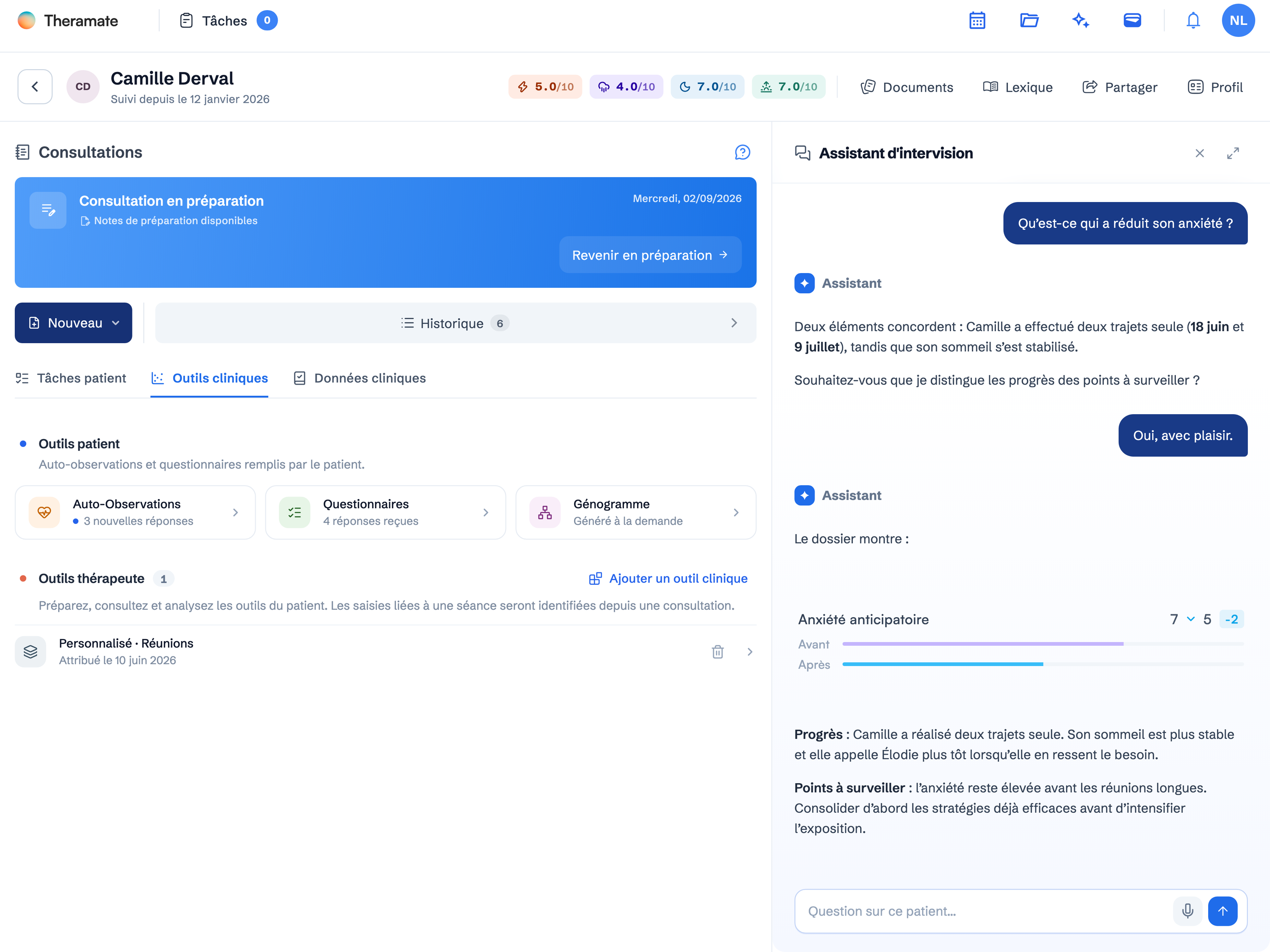Switch to Tâches patient tab

click(x=71, y=378)
